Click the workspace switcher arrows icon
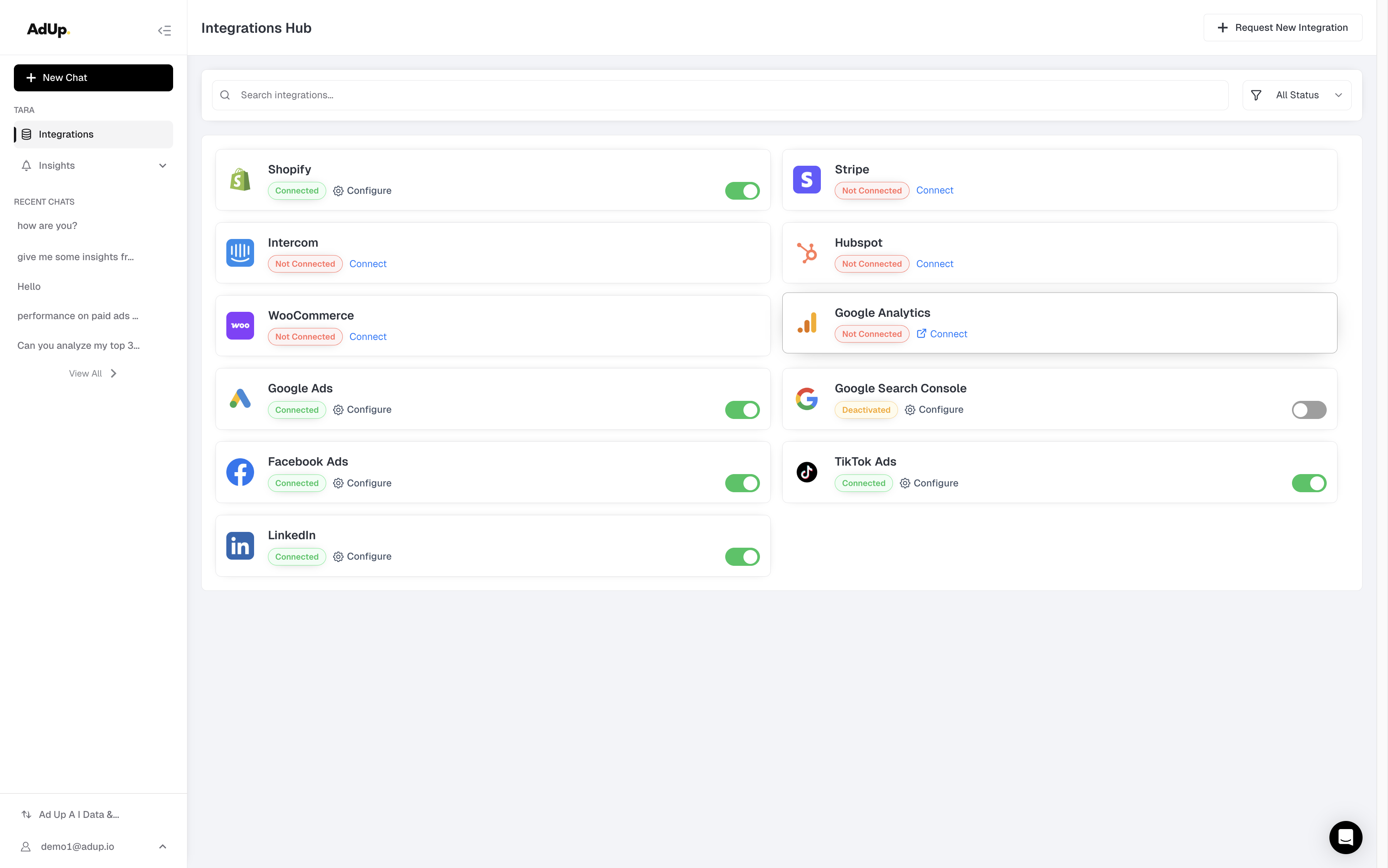The image size is (1388, 868). [27, 814]
